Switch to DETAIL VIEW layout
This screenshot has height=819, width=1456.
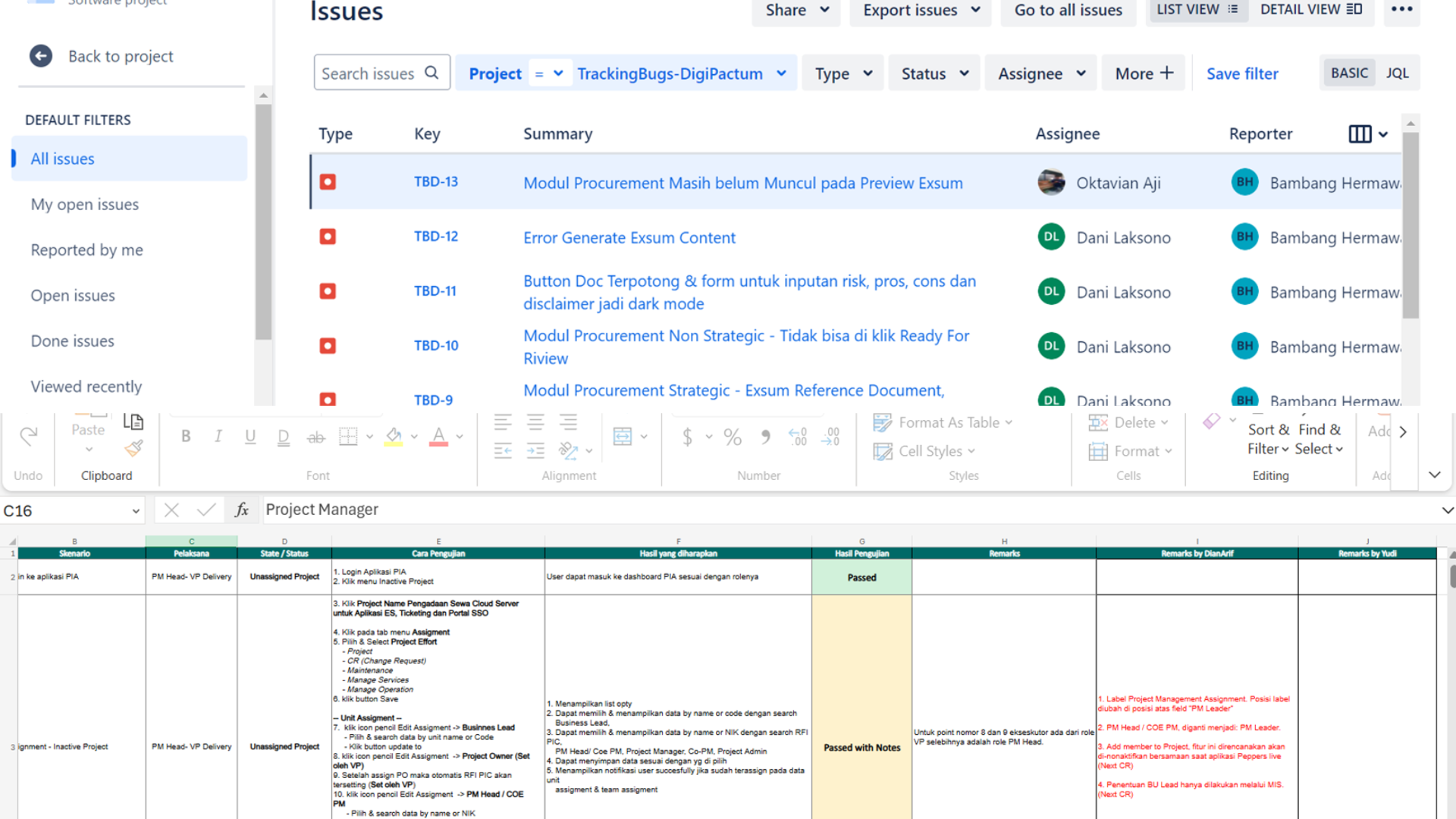pyautogui.click(x=1311, y=10)
